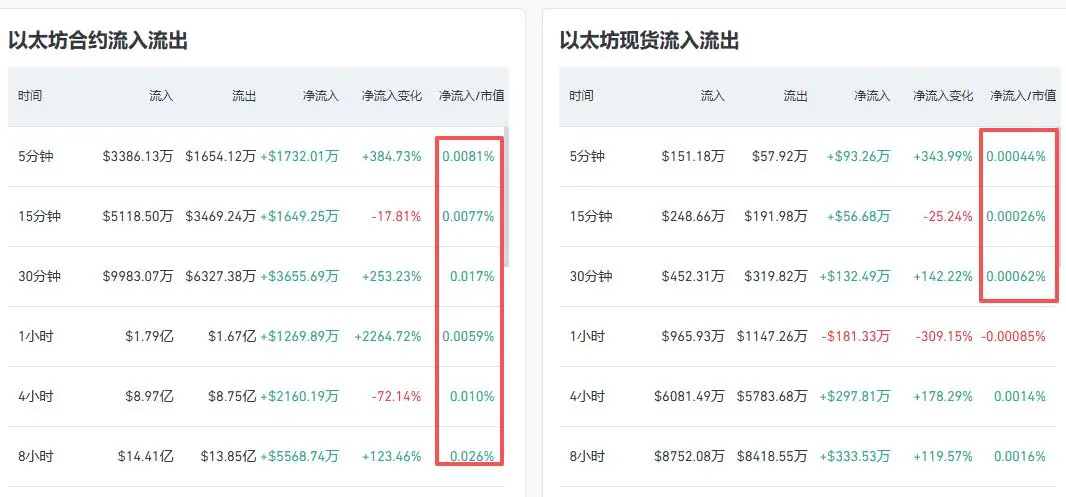Click the net inflow +$1732.01万
The height and width of the screenshot is (497, 1066).
(299, 156)
